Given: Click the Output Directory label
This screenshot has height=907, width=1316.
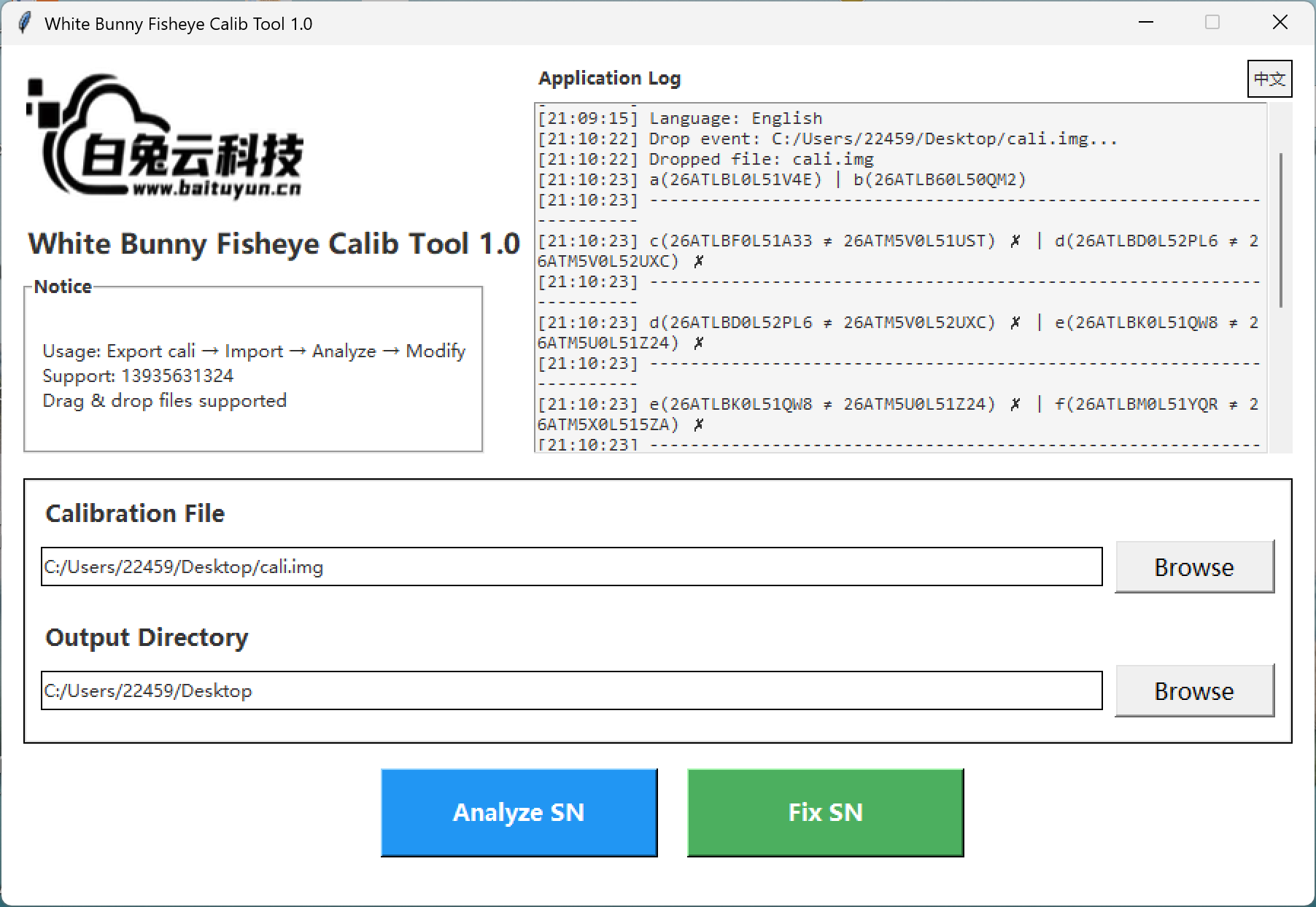Looking at the screenshot, I should 147,637.
